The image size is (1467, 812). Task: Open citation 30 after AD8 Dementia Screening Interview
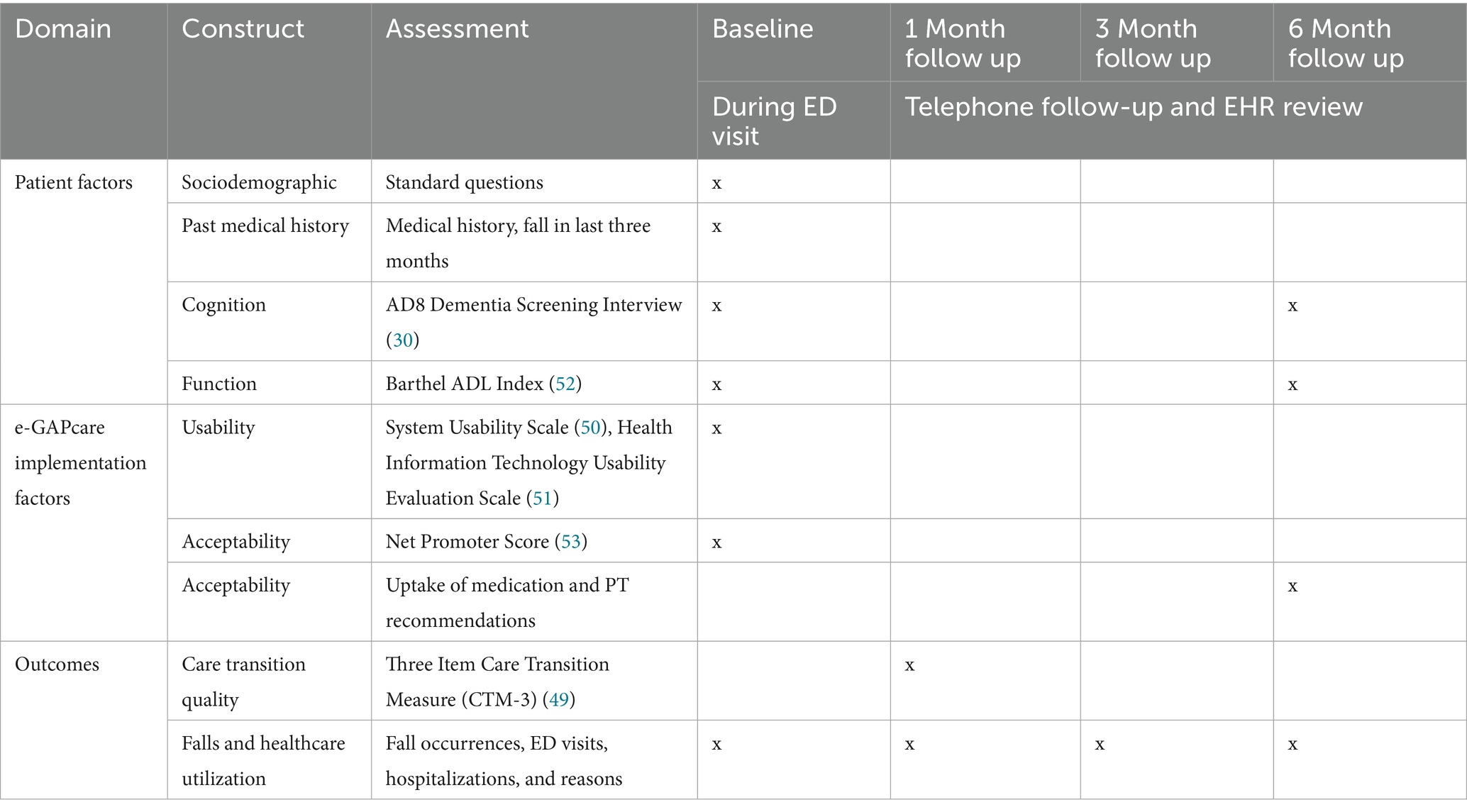(402, 340)
